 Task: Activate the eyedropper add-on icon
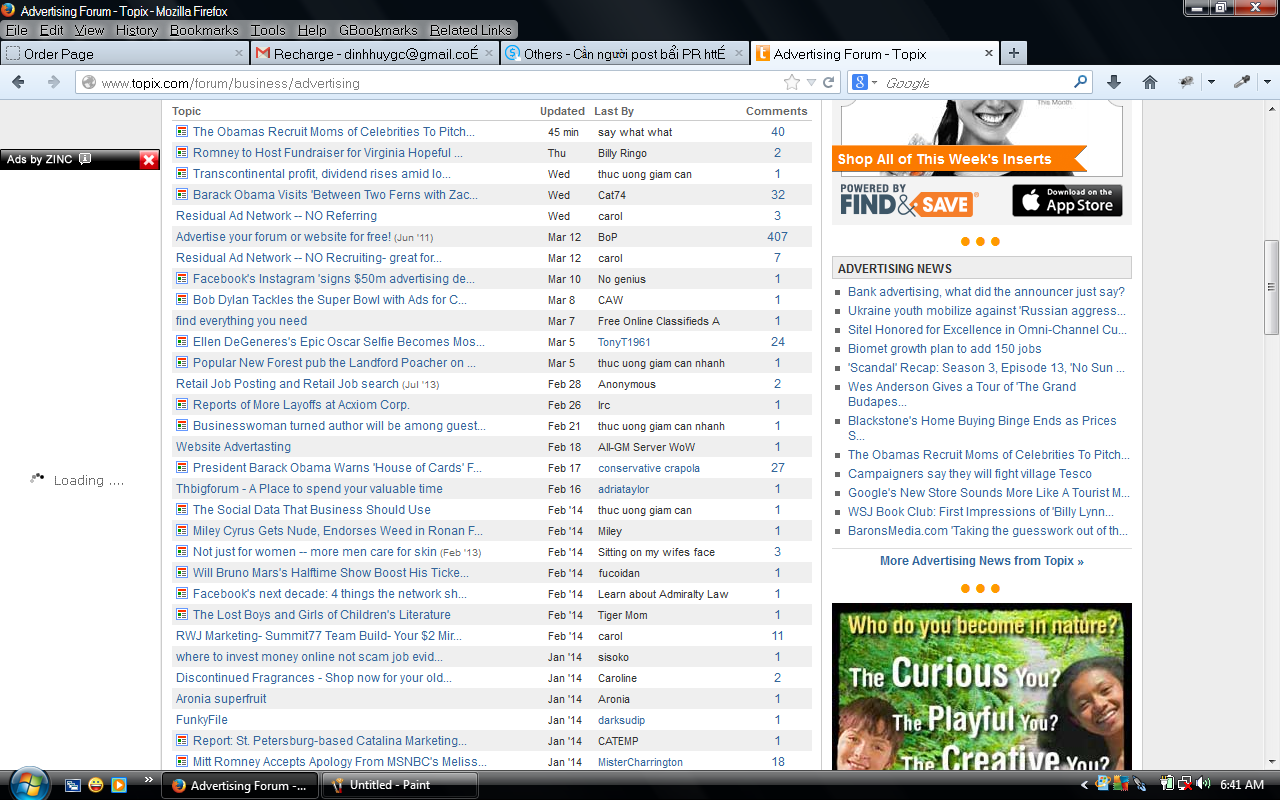pos(1242,82)
